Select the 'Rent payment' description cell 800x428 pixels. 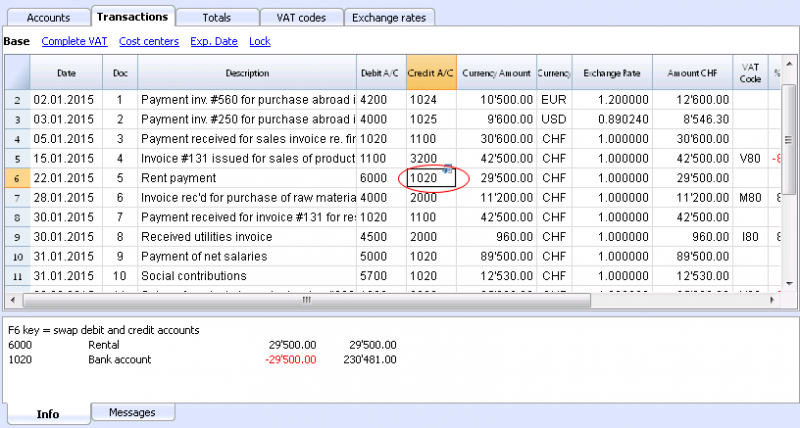pos(247,178)
